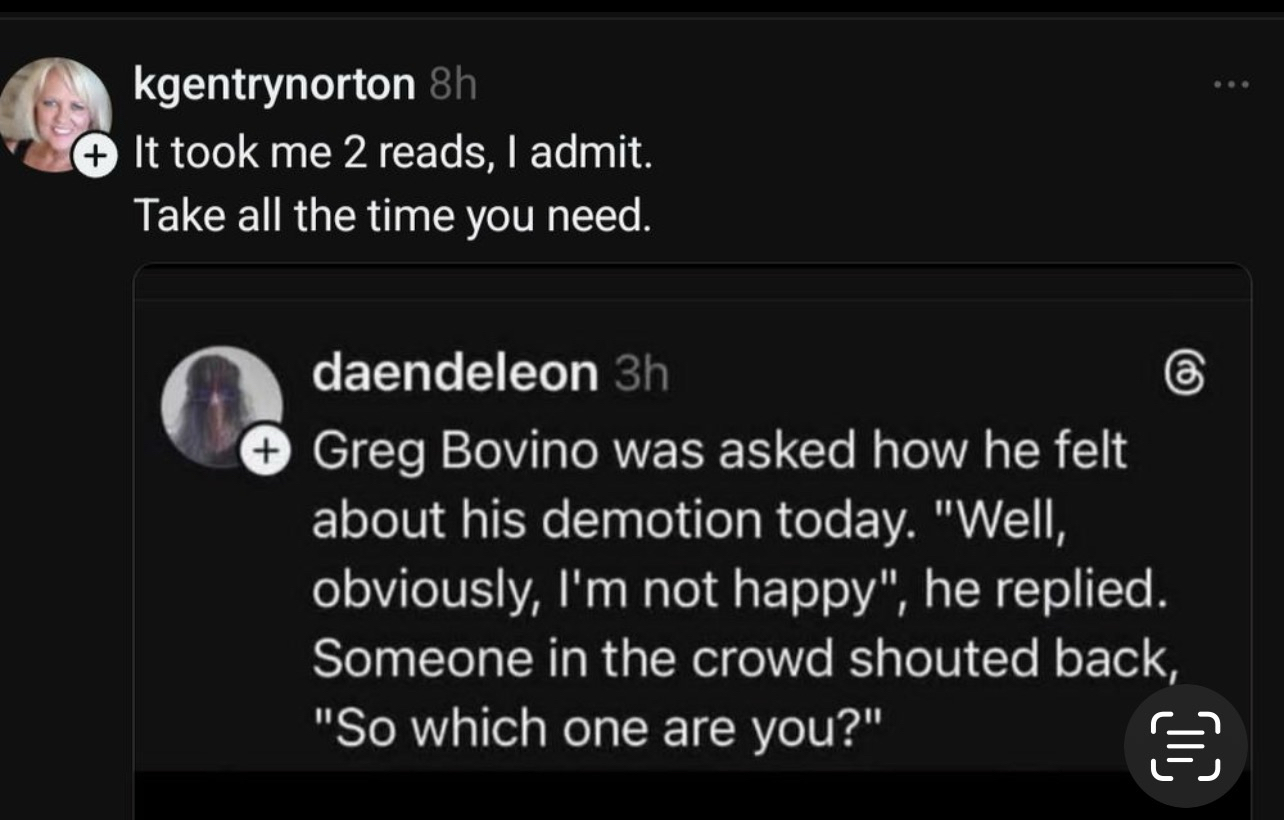Click the "about his demotion today" line
Image resolution: width=1284 pixels, height=820 pixels.
688,520
